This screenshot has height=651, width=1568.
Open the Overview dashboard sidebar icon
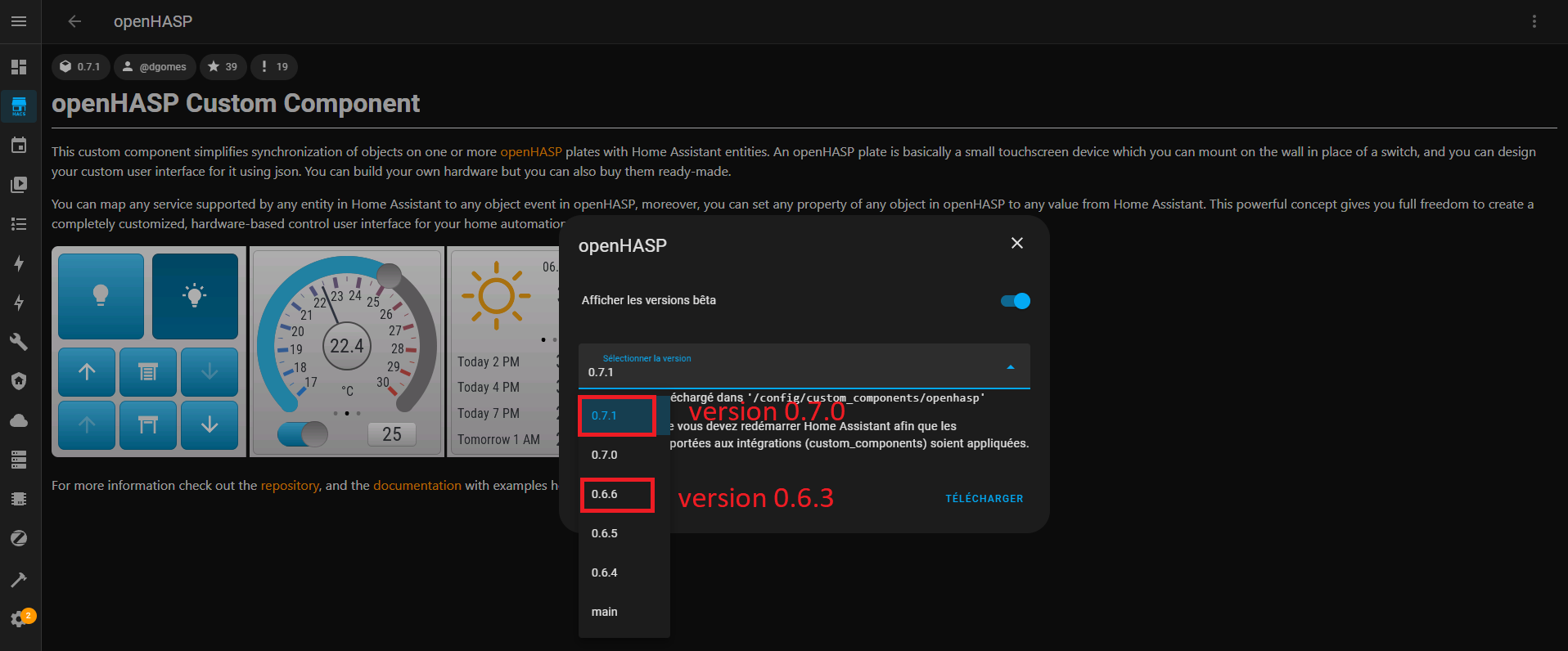(19, 67)
